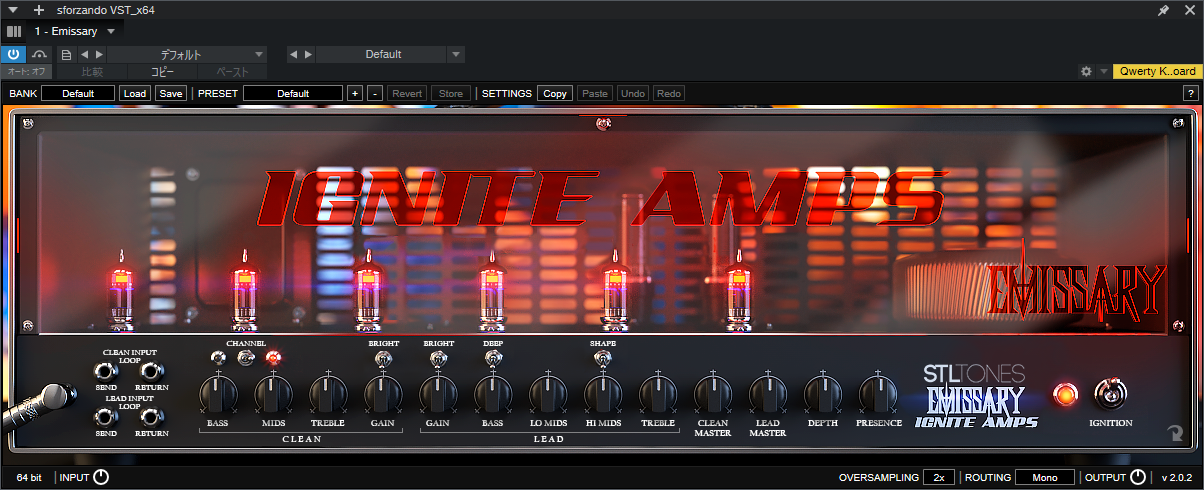Open the 1 - Emissary plugin dropdown

click(x=75, y=31)
